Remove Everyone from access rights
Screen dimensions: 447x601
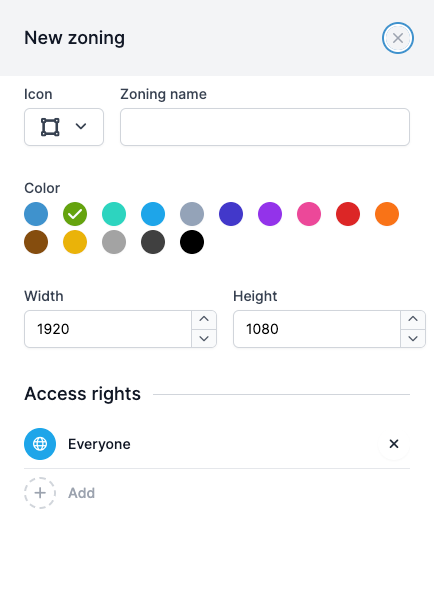click(x=394, y=444)
